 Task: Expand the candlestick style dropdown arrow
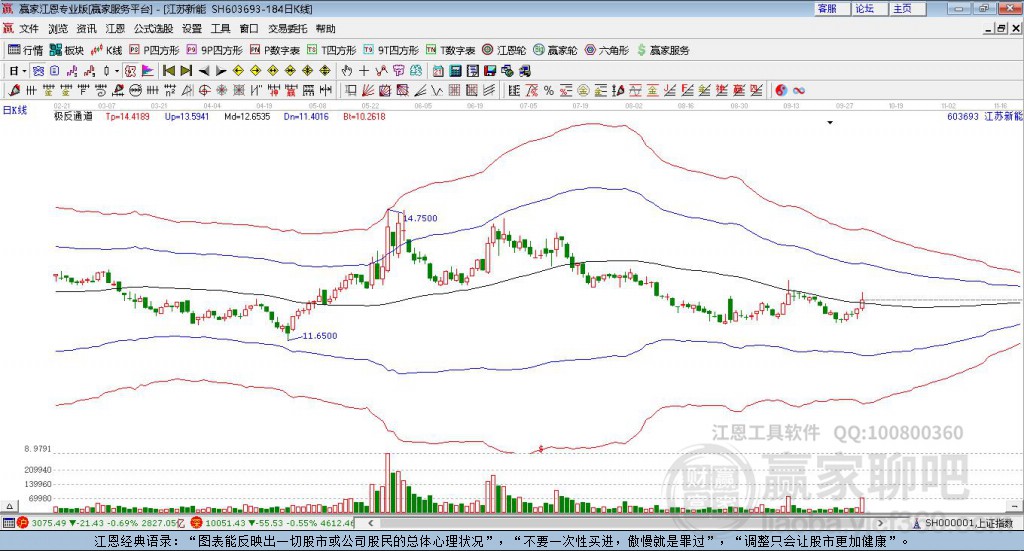coord(116,71)
